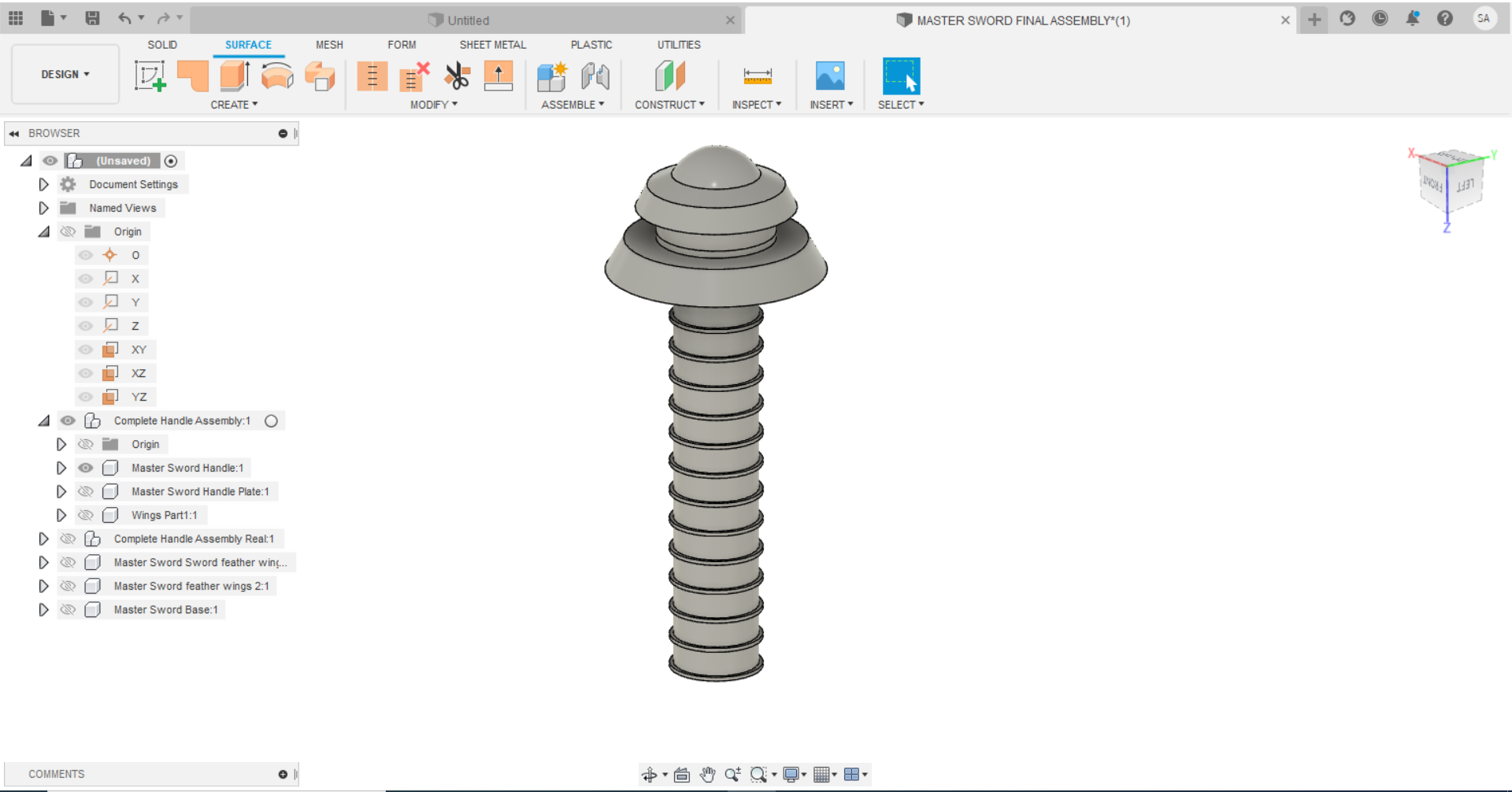Show Master Sword Base:1
The image size is (1512, 792).
[68, 609]
